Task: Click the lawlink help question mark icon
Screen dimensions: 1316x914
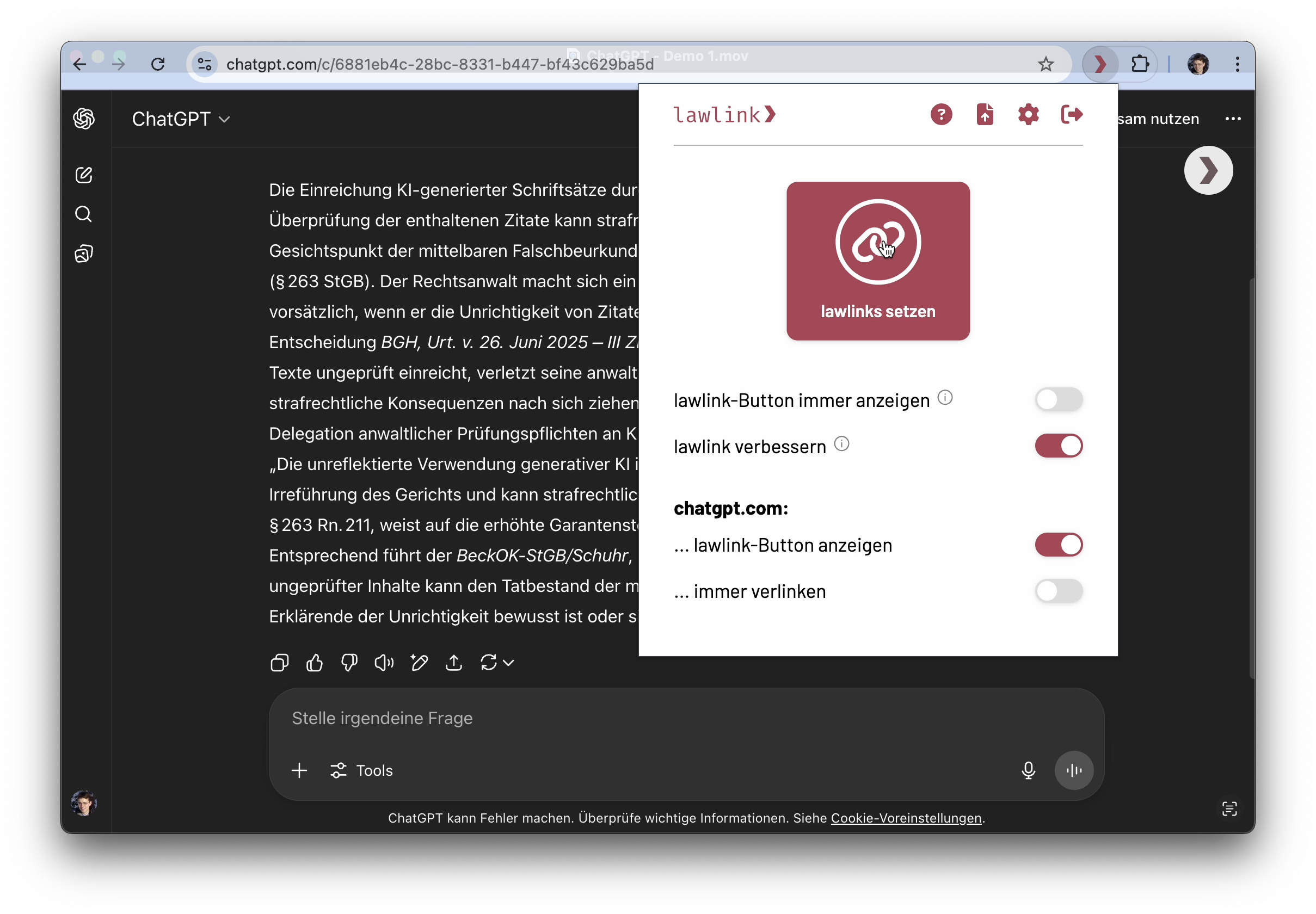Action: click(940, 115)
